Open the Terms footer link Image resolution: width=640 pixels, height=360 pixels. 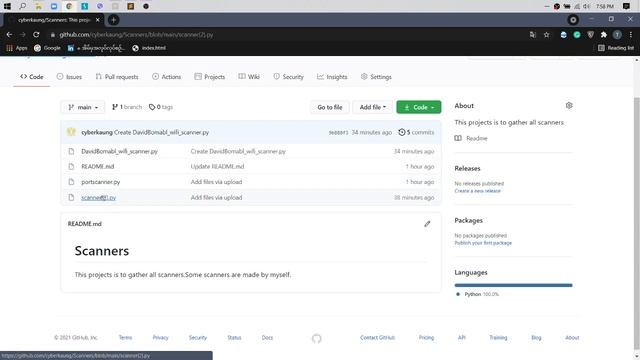click(x=125, y=338)
